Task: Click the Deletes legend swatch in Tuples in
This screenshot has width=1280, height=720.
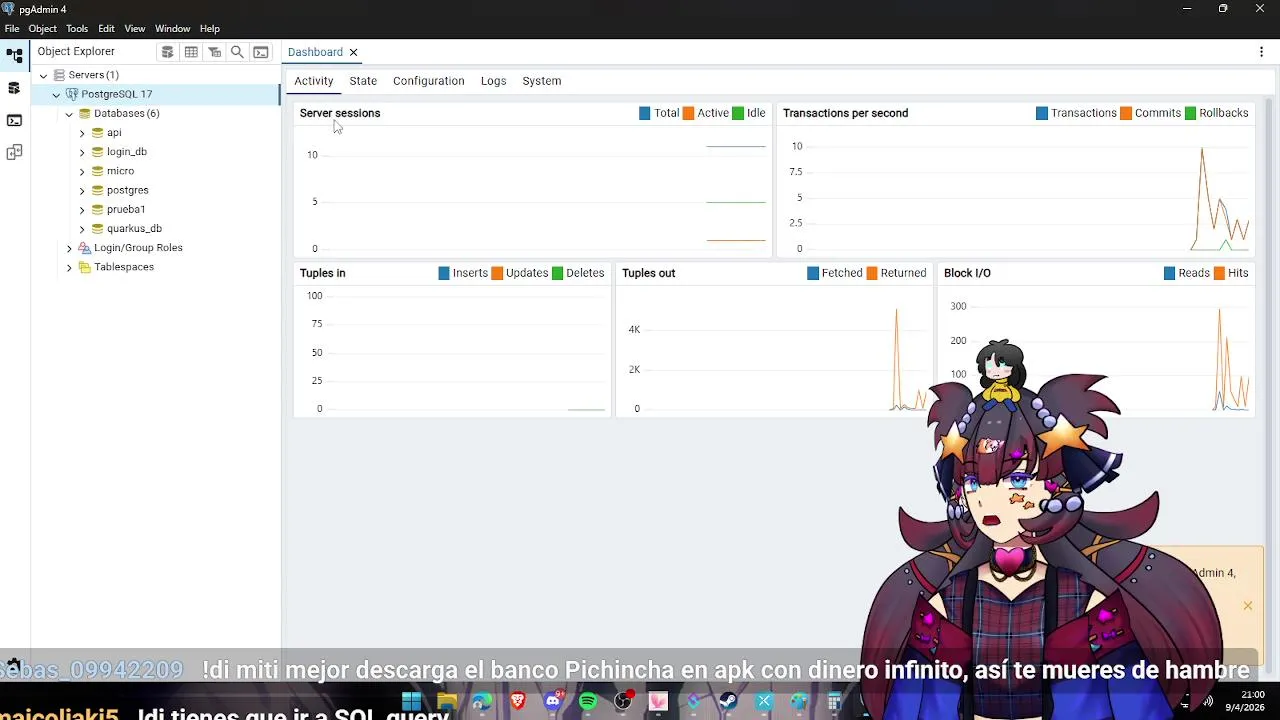Action: tap(557, 273)
